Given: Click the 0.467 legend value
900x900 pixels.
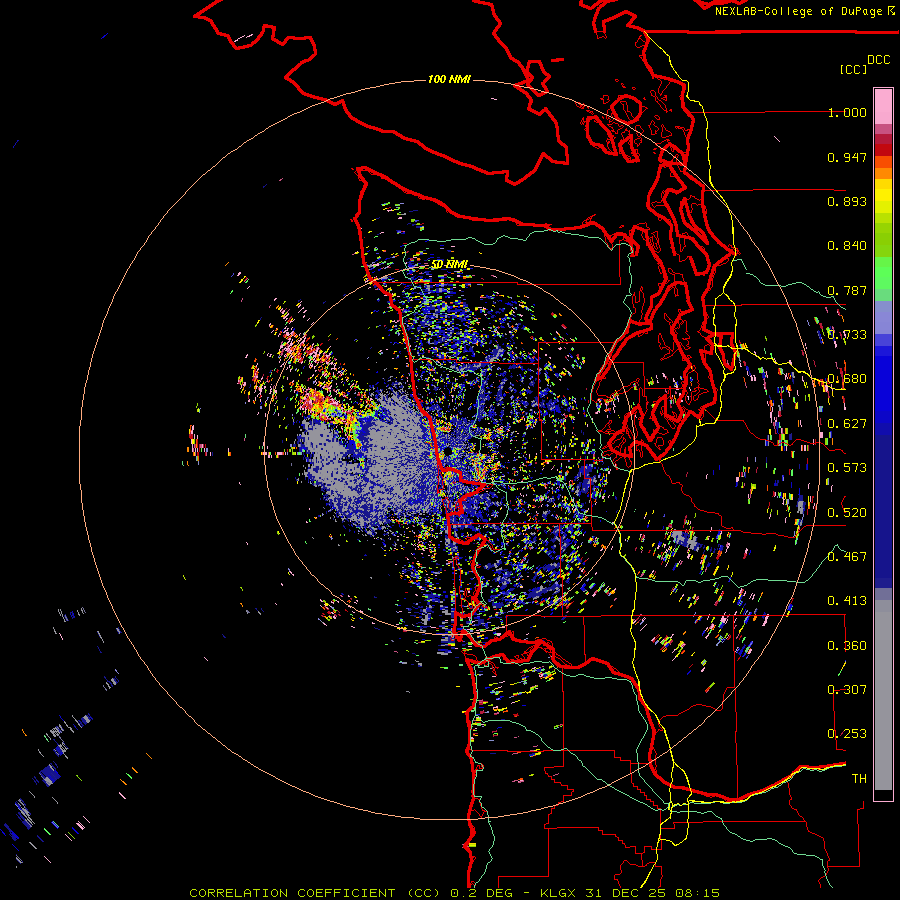Looking at the screenshot, I should click(x=847, y=557).
